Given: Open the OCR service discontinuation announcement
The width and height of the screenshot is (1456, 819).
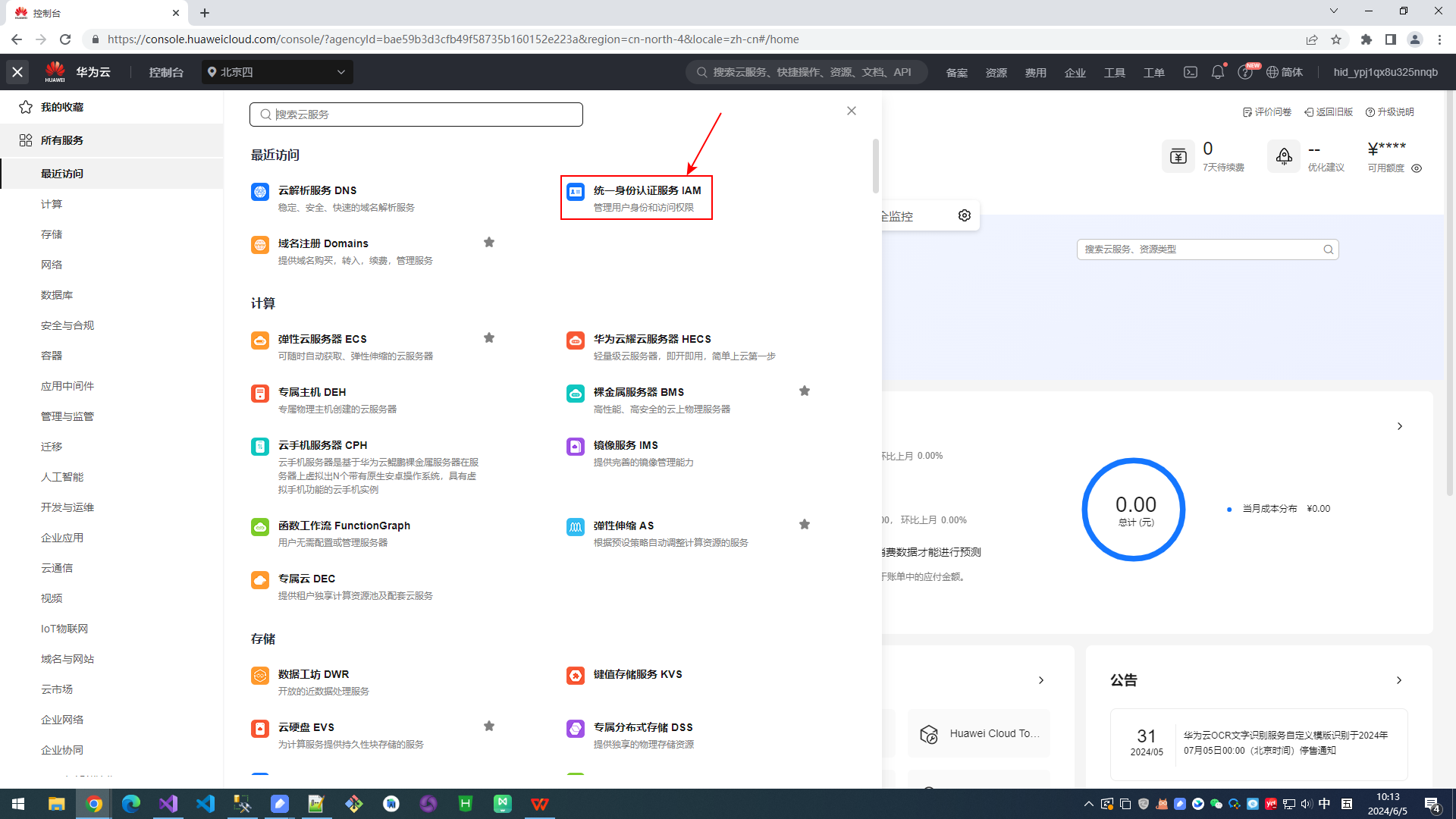Looking at the screenshot, I should point(1259,742).
